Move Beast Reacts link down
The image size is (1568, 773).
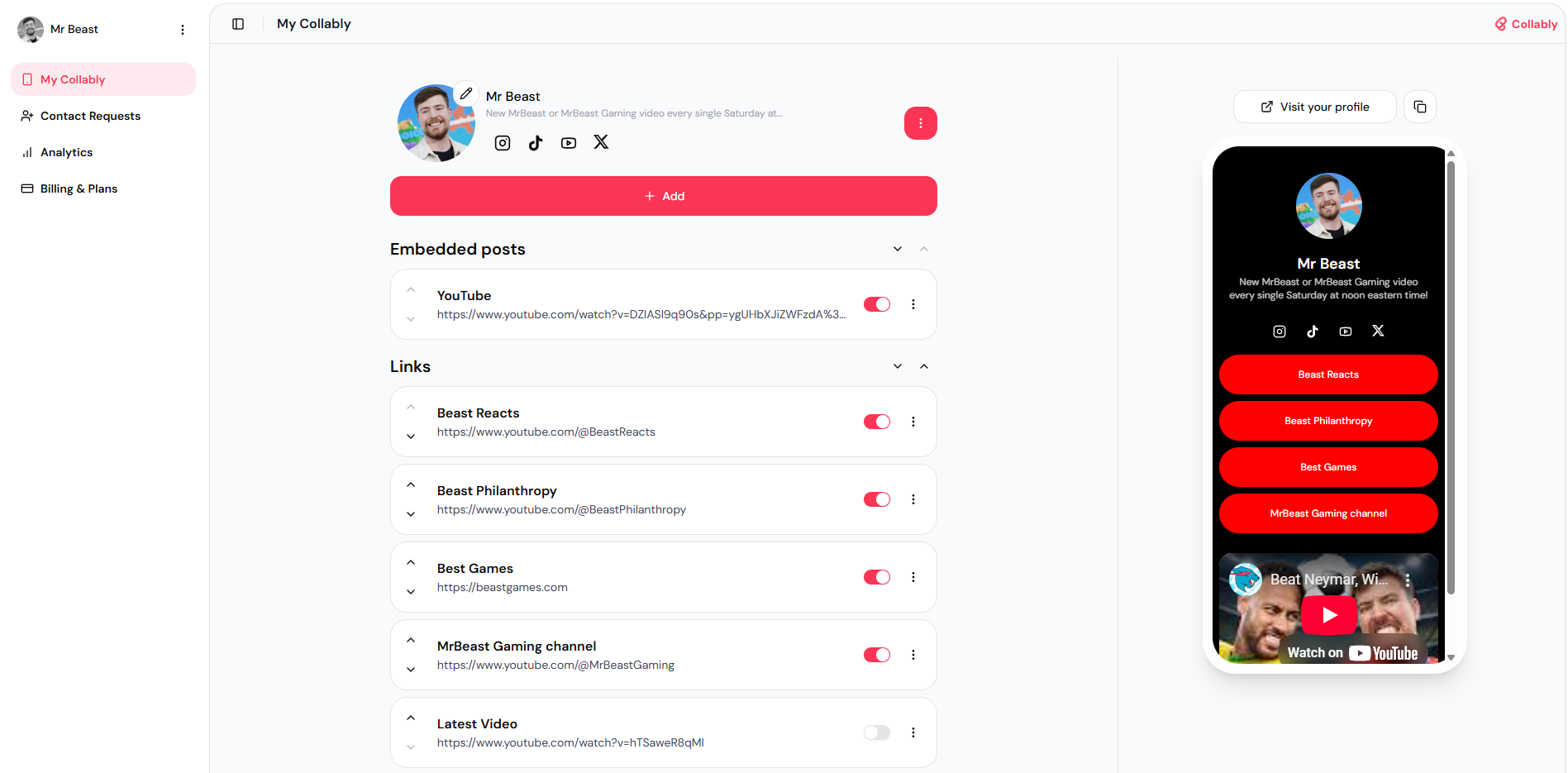411,437
